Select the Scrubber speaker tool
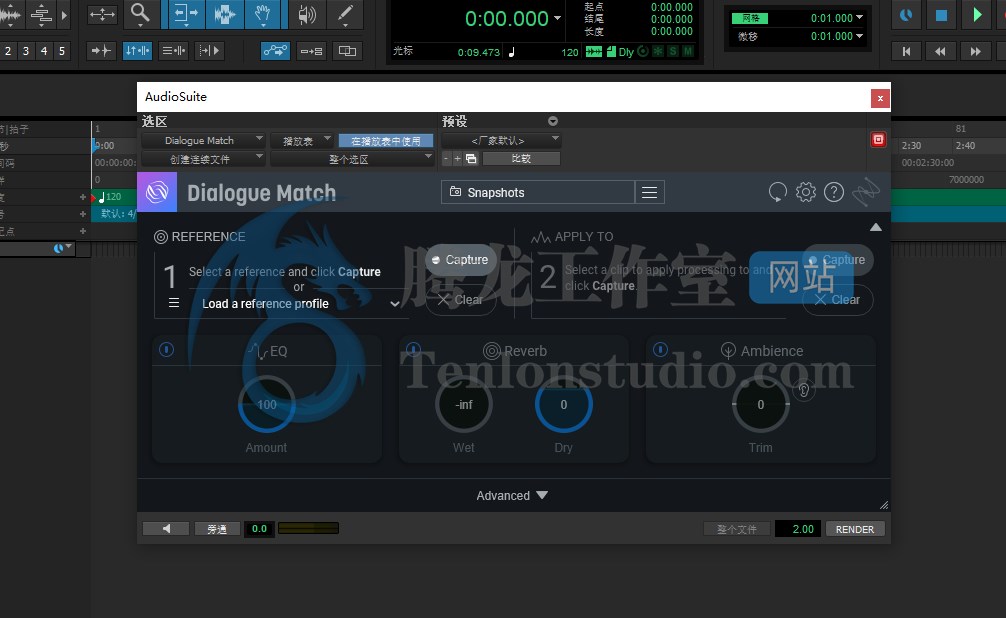This screenshot has height=618, width=1006. (x=307, y=13)
